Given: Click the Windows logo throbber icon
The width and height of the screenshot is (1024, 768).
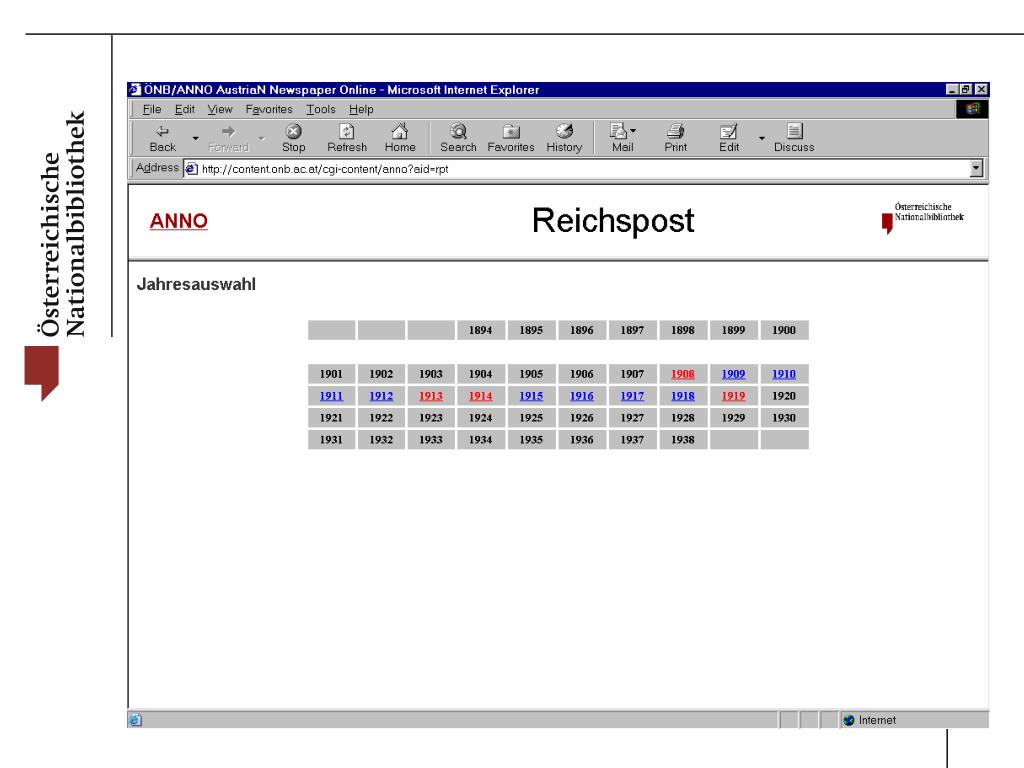Looking at the screenshot, I should click(972, 109).
